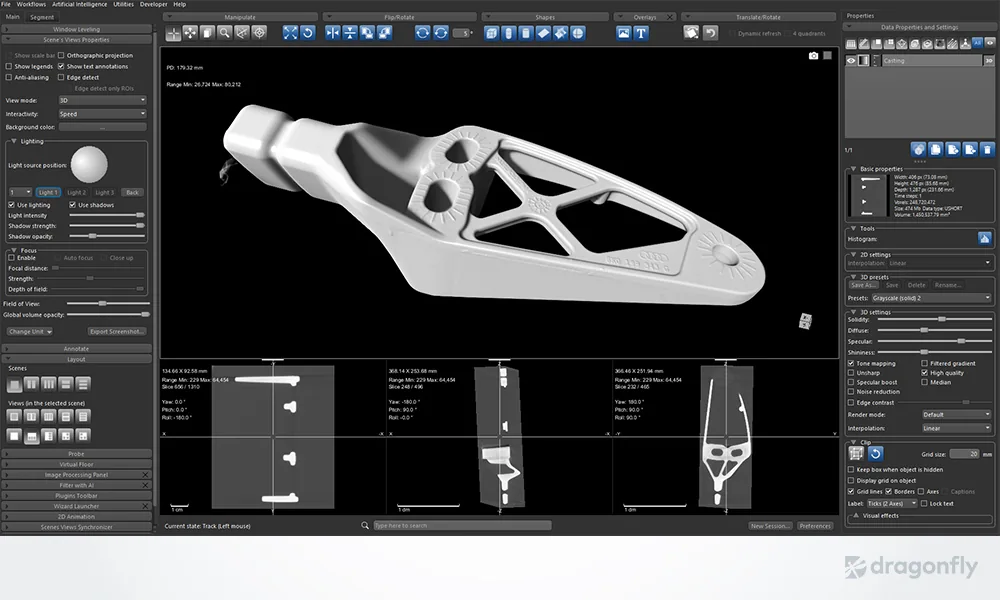Click the Export Screenshot button
Screen dimensions: 1000x600
[x=117, y=332]
